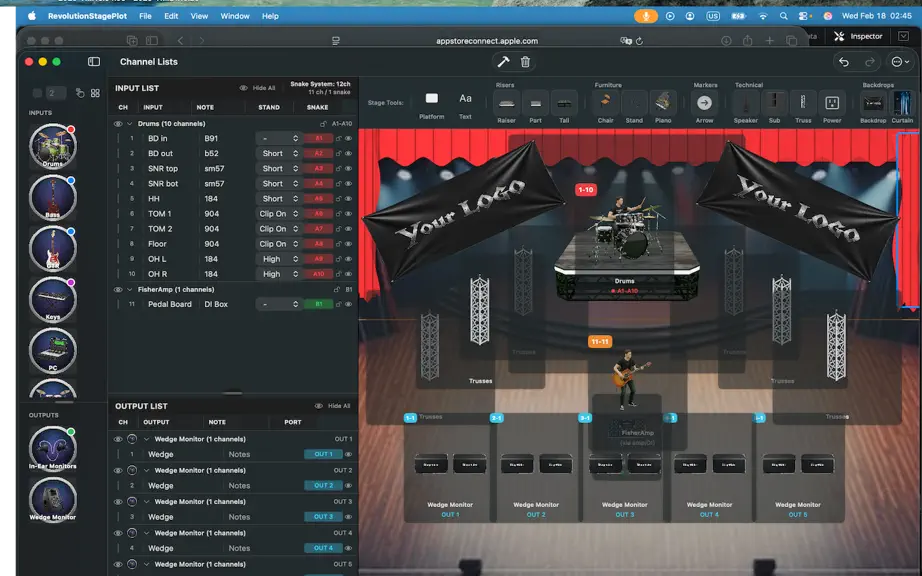Collapse the Drums channel group
The image size is (922, 576).
coord(129,124)
